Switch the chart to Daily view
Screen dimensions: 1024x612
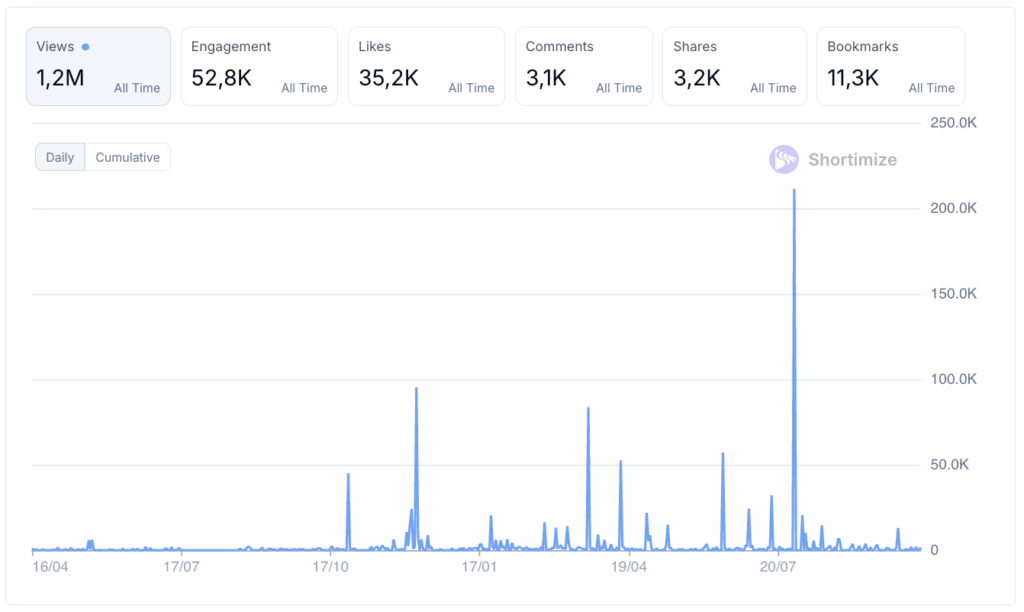click(x=60, y=157)
